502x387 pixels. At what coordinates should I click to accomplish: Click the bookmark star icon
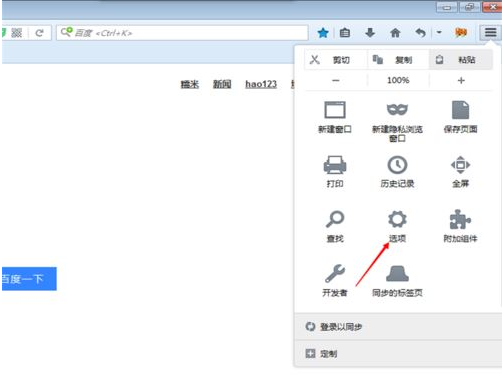tap(323, 33)
